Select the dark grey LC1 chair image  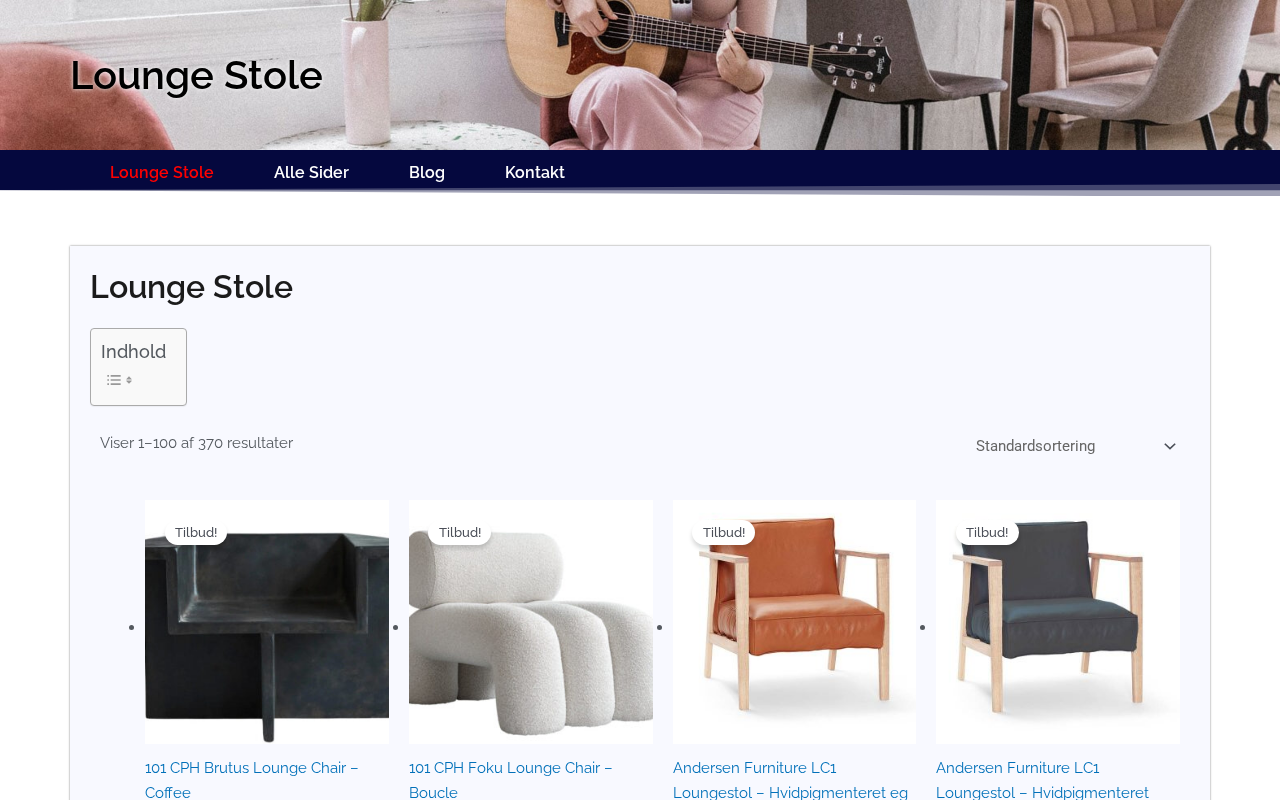pyautogui.click(x=1058, y=622)
